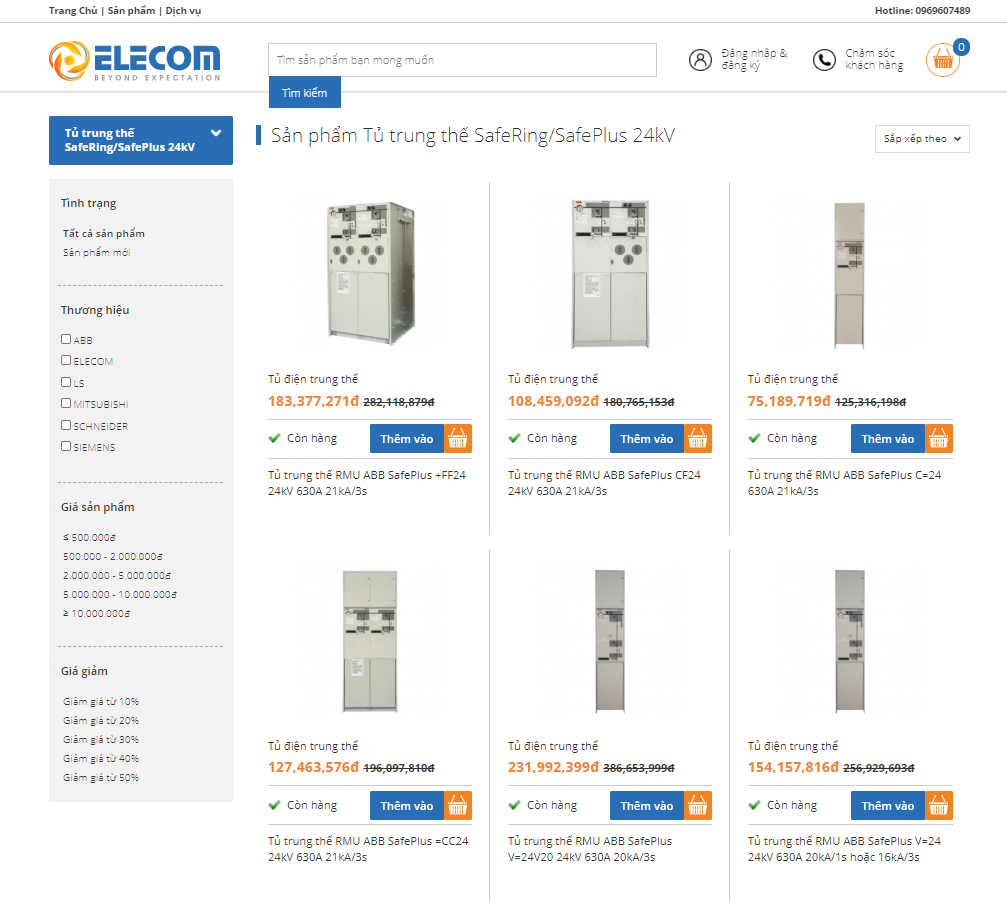1007x905 pixels.
Task: Click the ELECOM logo
Action: pyautogui.click(x=135, y=58)
